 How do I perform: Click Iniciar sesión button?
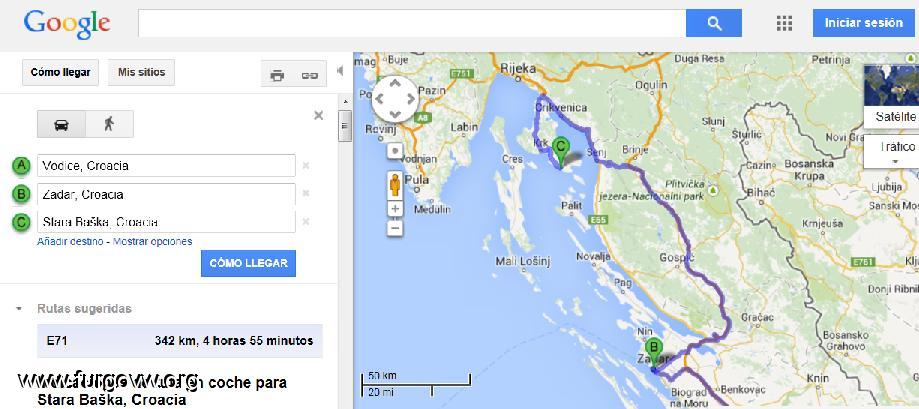click(863, 23)
